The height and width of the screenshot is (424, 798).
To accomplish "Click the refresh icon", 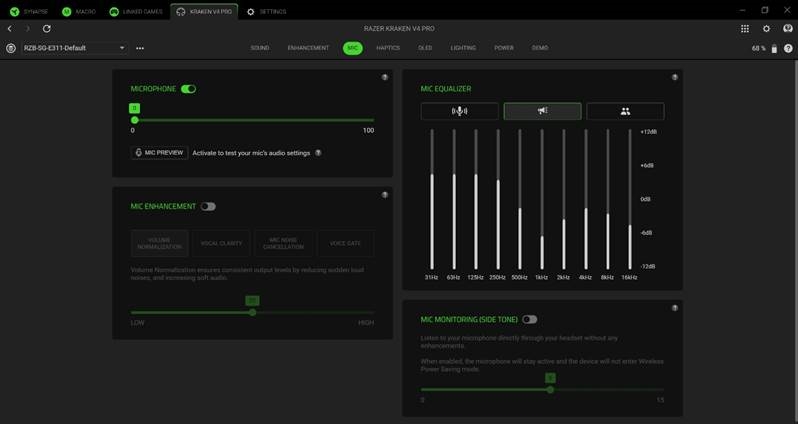I will coord(46,29).
